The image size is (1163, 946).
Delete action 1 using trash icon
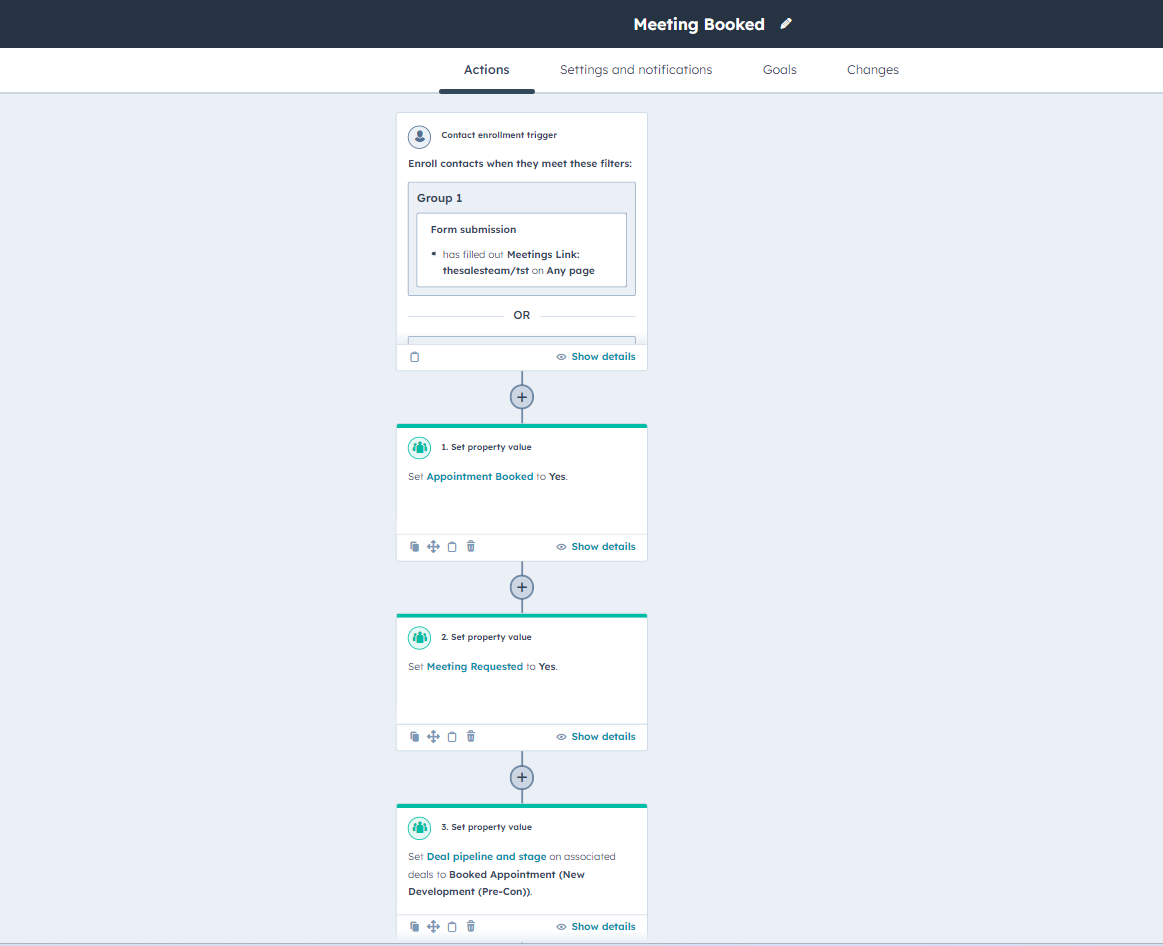pos(471,547)
